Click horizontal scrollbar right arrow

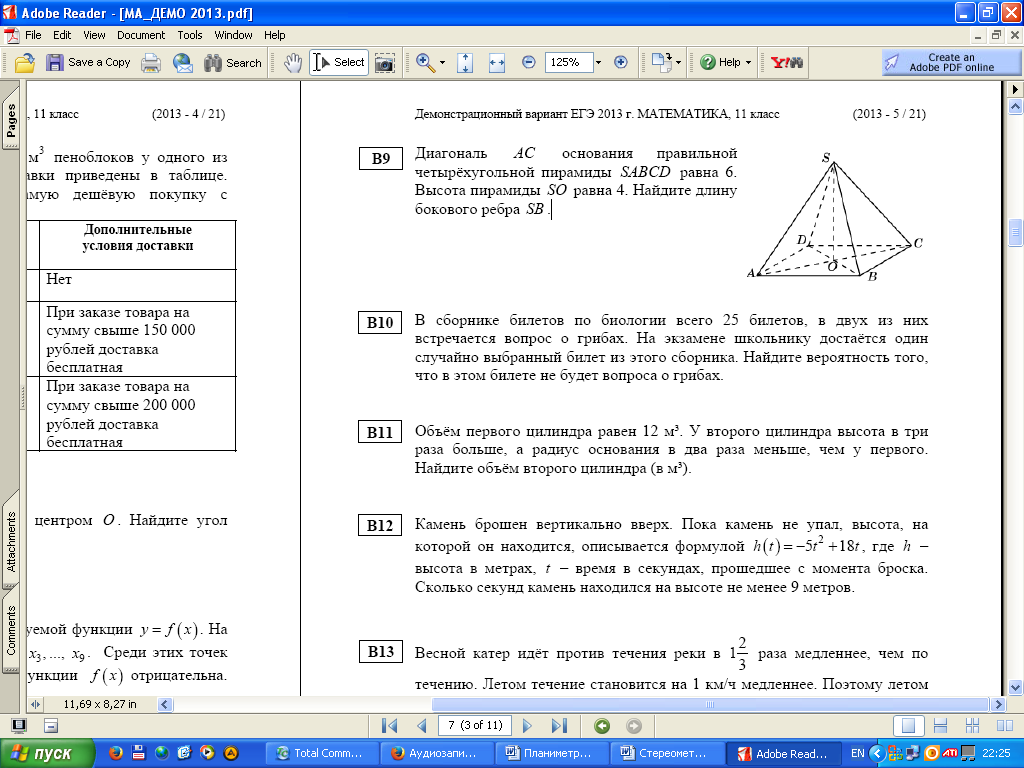(997, 705)
